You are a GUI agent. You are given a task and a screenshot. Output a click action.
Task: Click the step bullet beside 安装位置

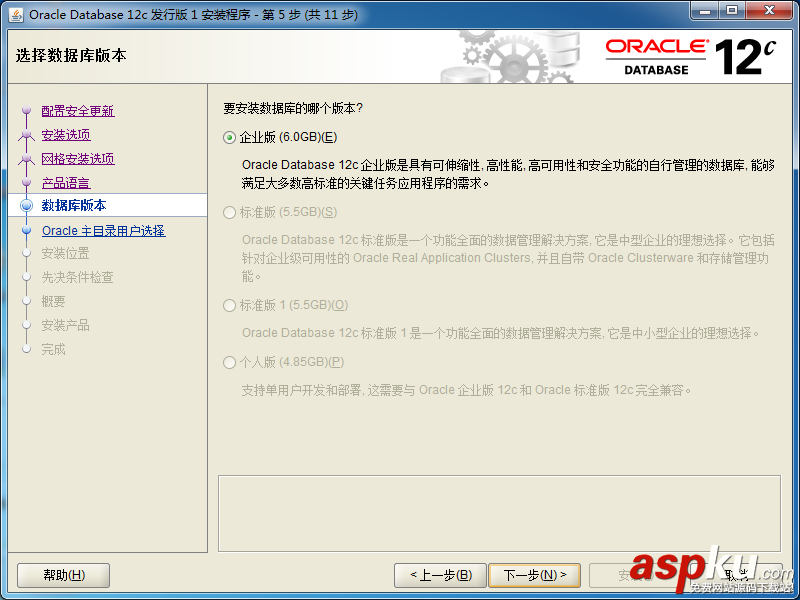[x=27, y=253]
